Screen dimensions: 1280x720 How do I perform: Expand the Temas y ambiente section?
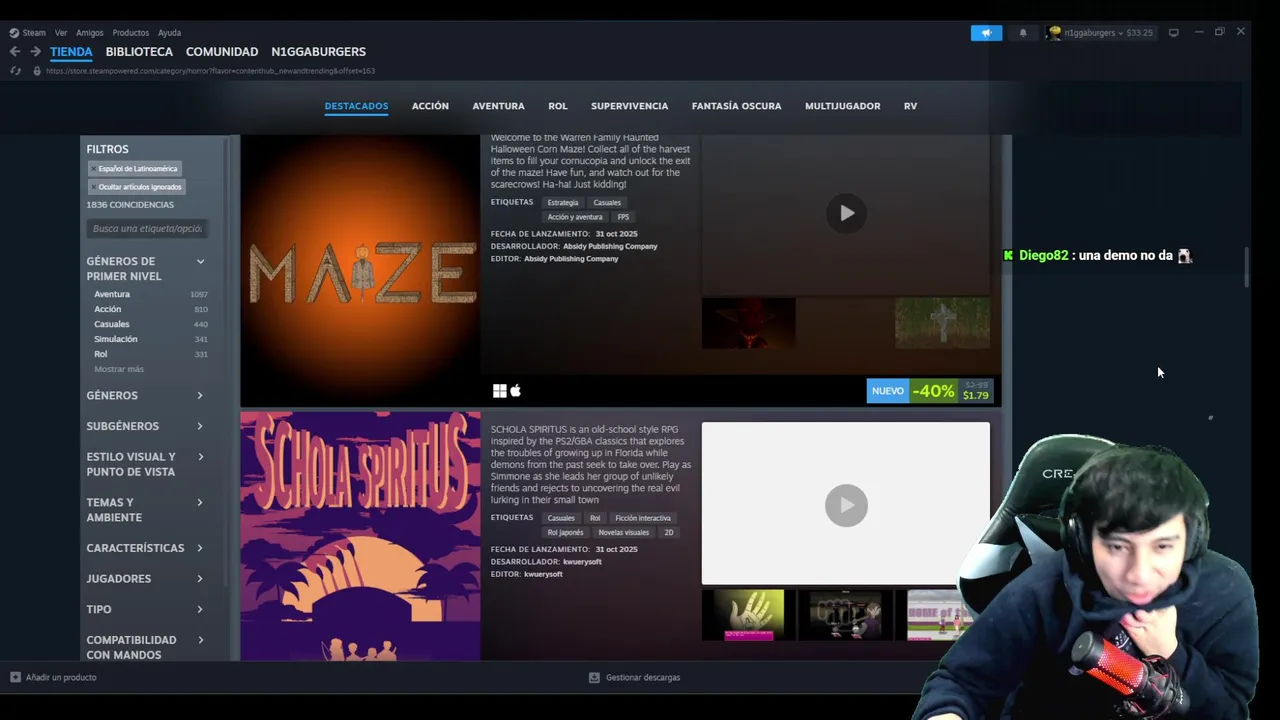tap(200, 502)
